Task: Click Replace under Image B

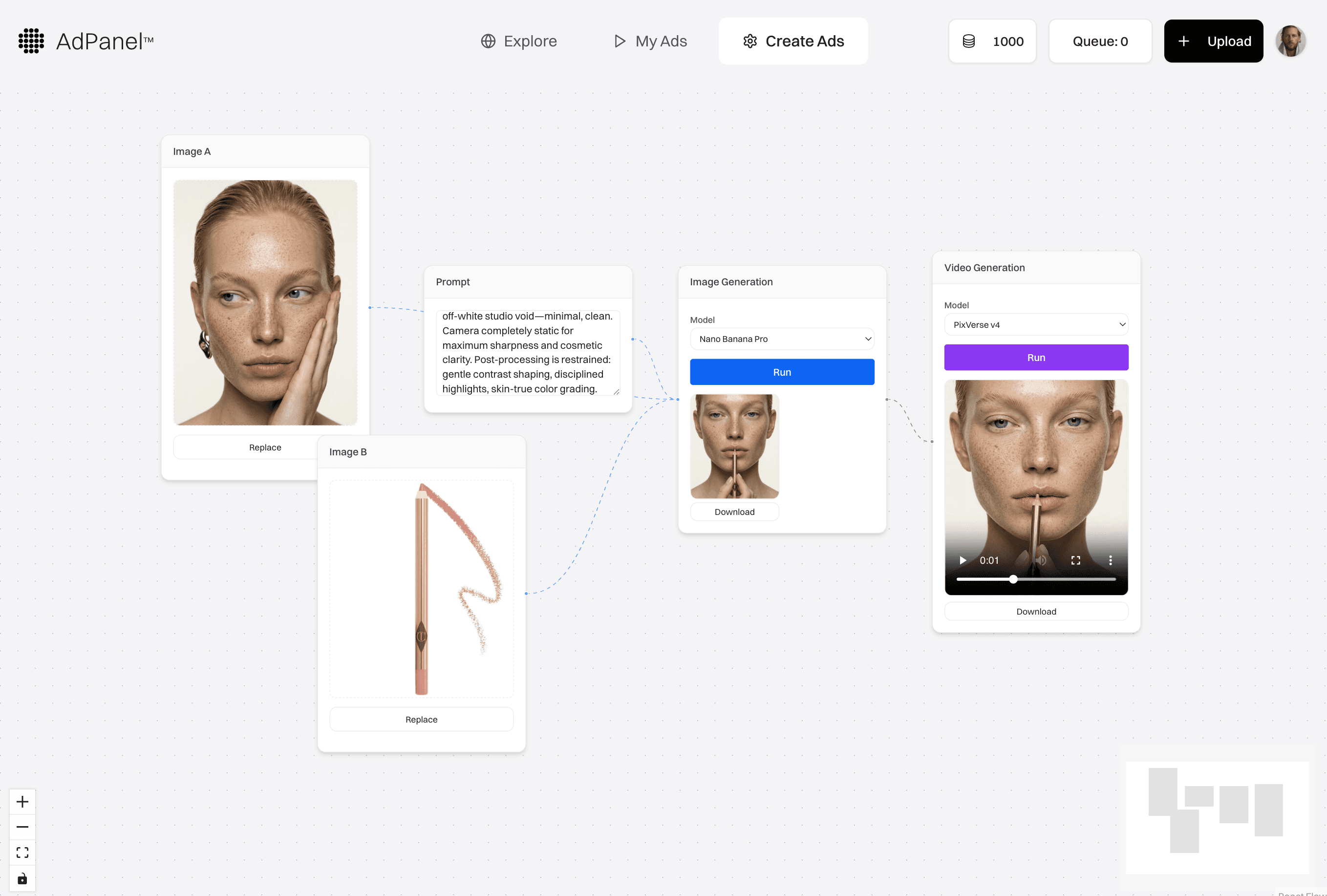Action: coord(421,720)
